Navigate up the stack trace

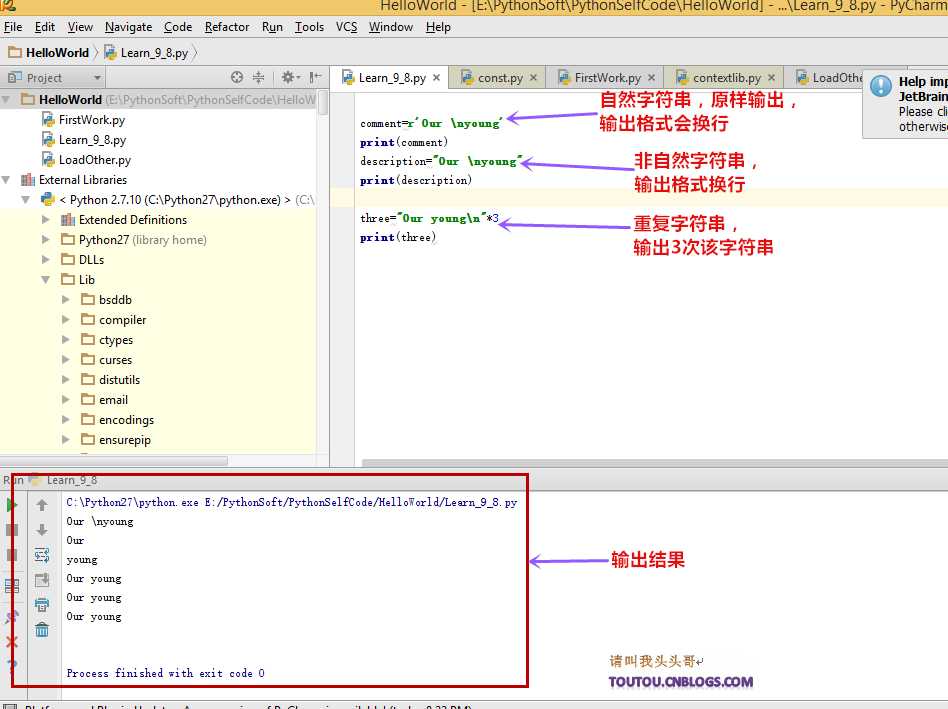42,505
